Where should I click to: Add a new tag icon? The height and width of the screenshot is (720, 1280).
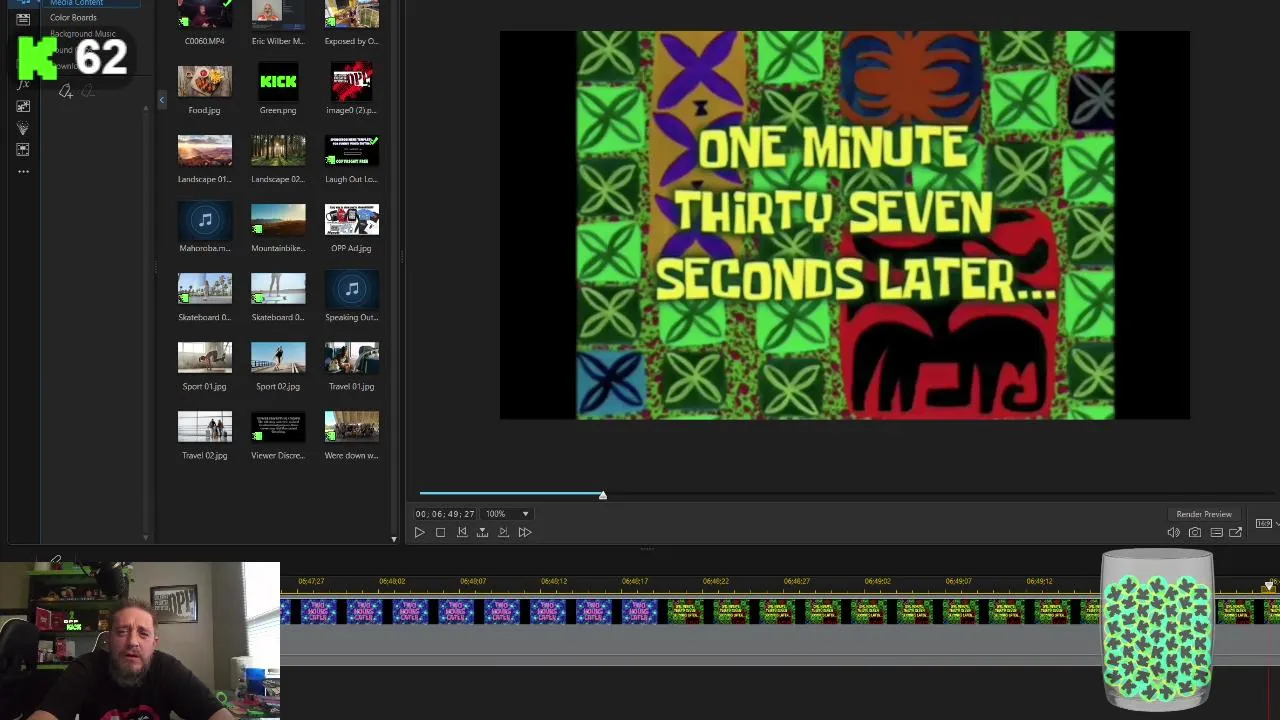coord(65,92)
